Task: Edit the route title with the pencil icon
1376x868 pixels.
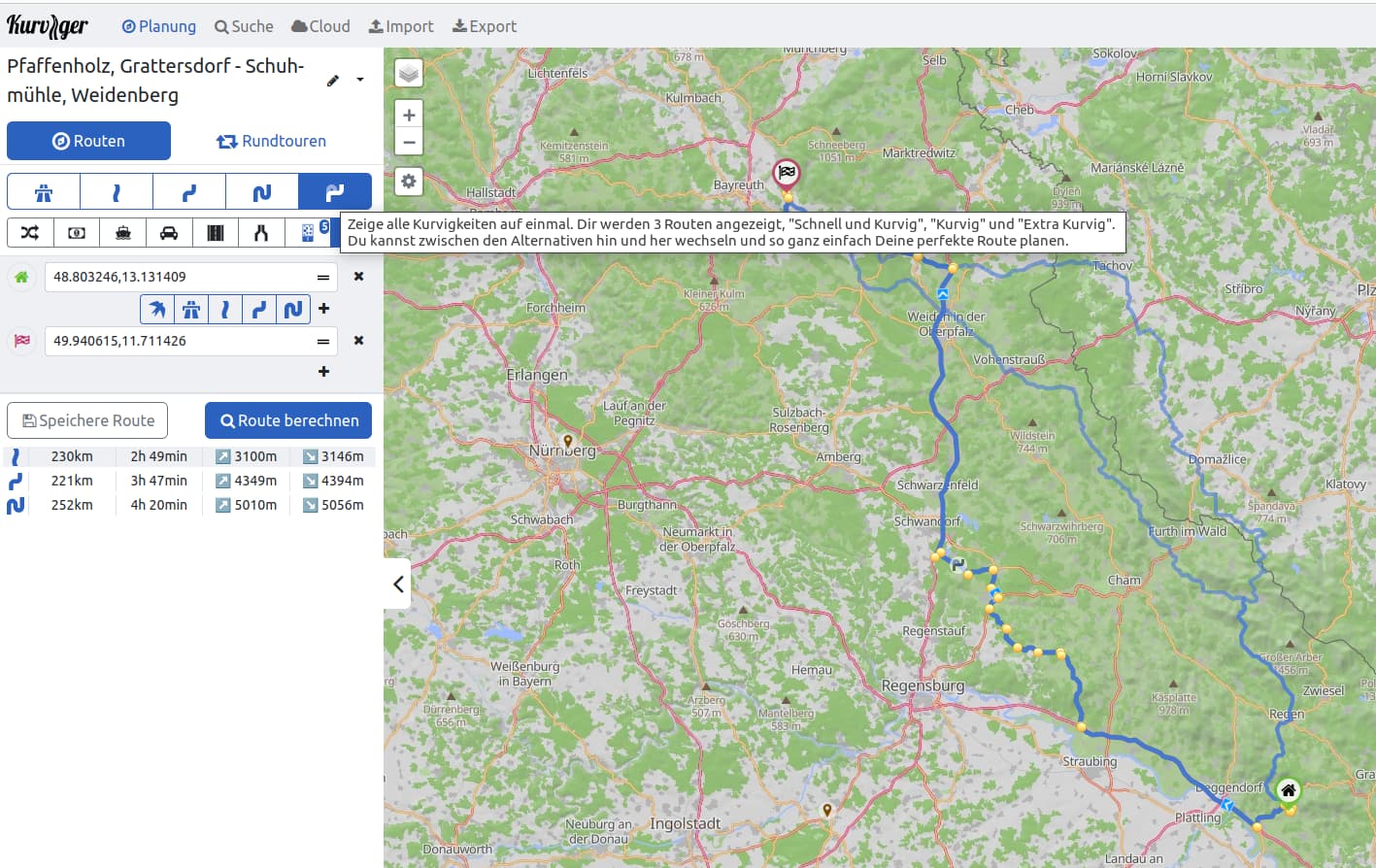Action: point(333,81)
